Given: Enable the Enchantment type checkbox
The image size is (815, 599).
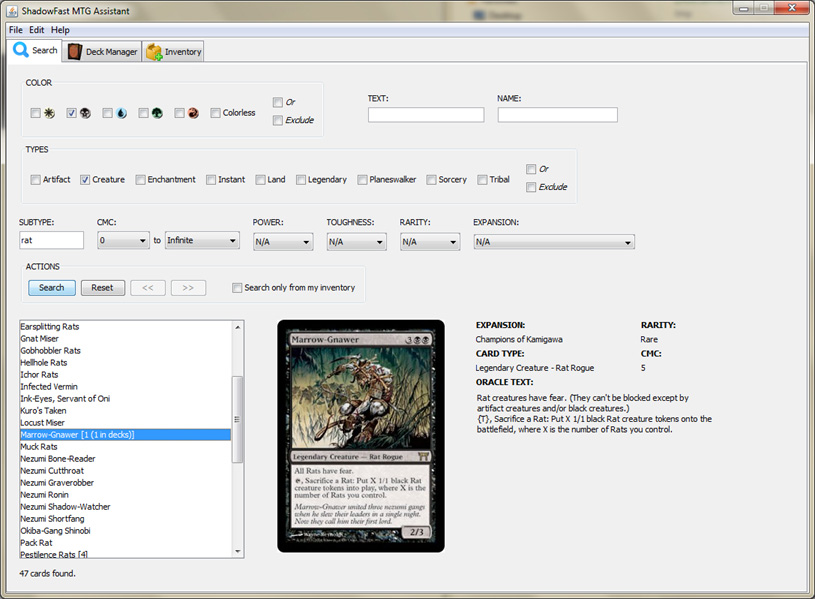Looking at the screenshot, I should 140,179.
